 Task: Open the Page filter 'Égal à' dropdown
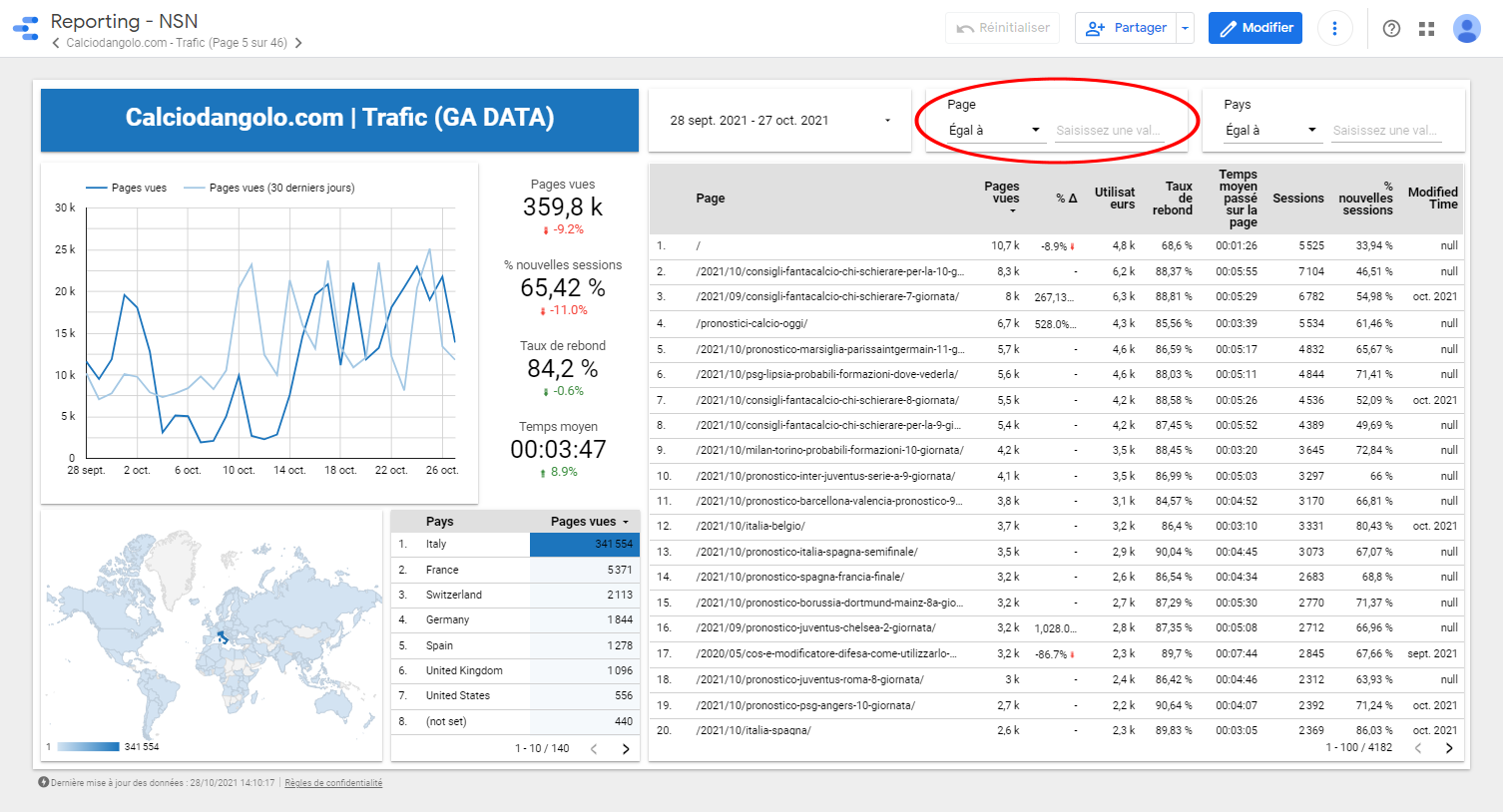[x=994, y=131]
